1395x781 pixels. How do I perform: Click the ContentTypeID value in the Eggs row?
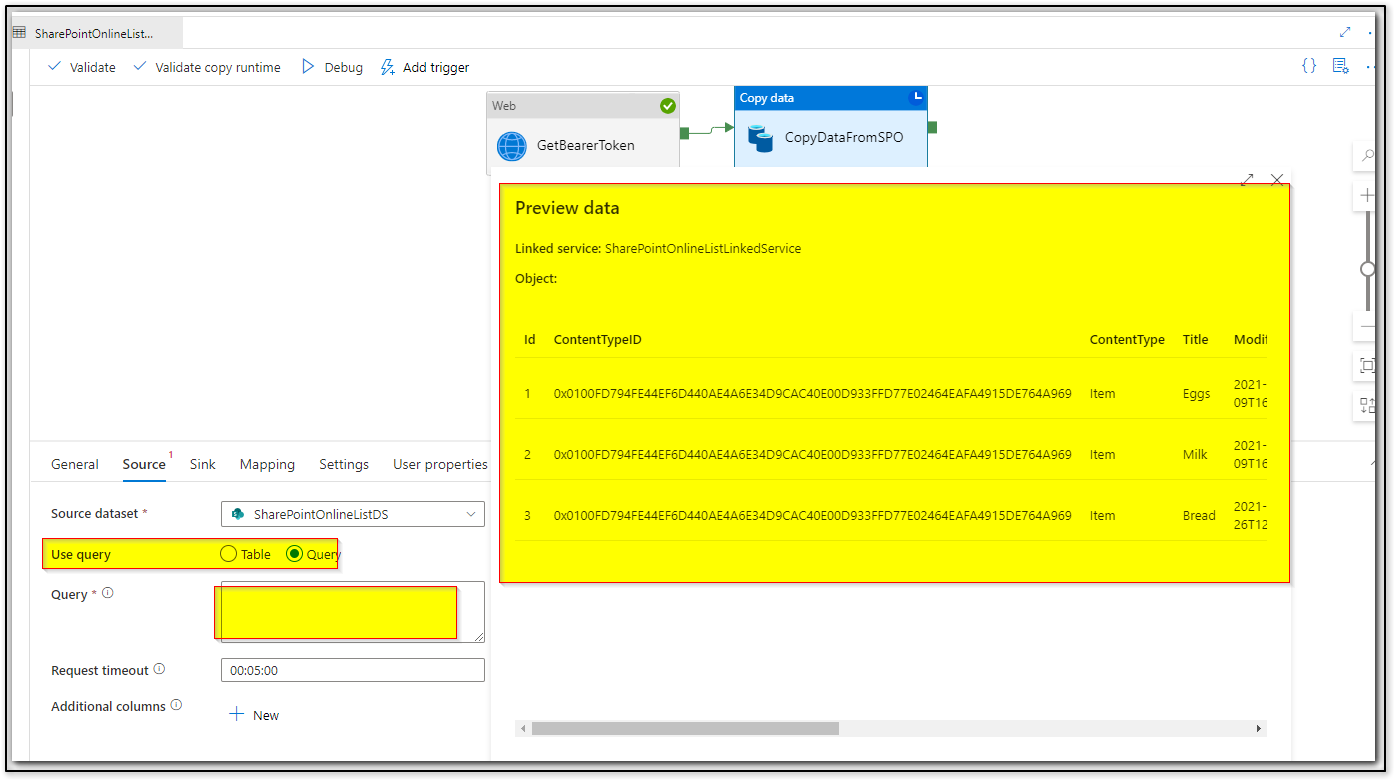click(x=813, y=394)
